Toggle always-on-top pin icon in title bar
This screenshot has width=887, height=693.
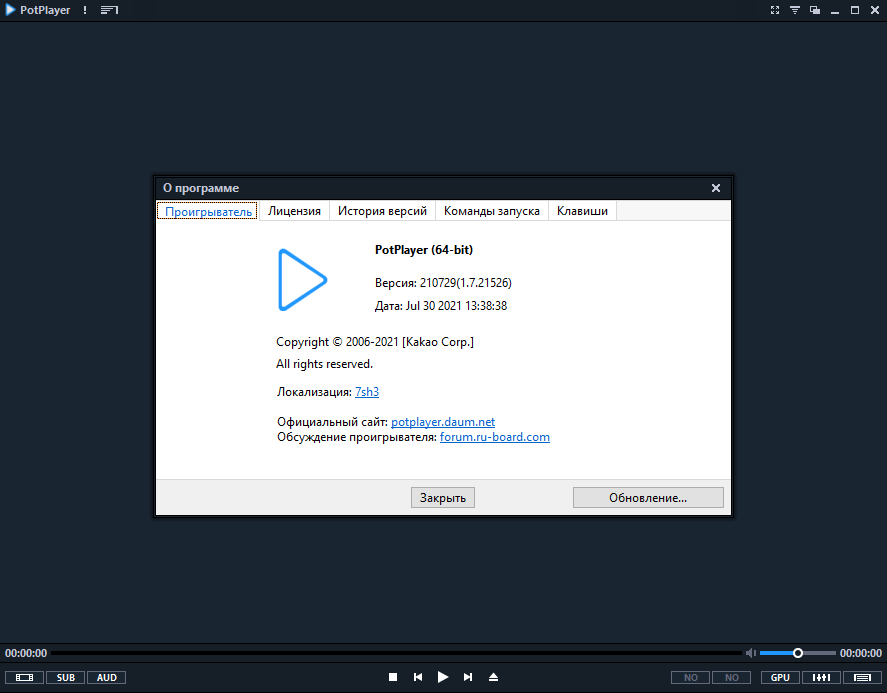click(x=795, y=10)
